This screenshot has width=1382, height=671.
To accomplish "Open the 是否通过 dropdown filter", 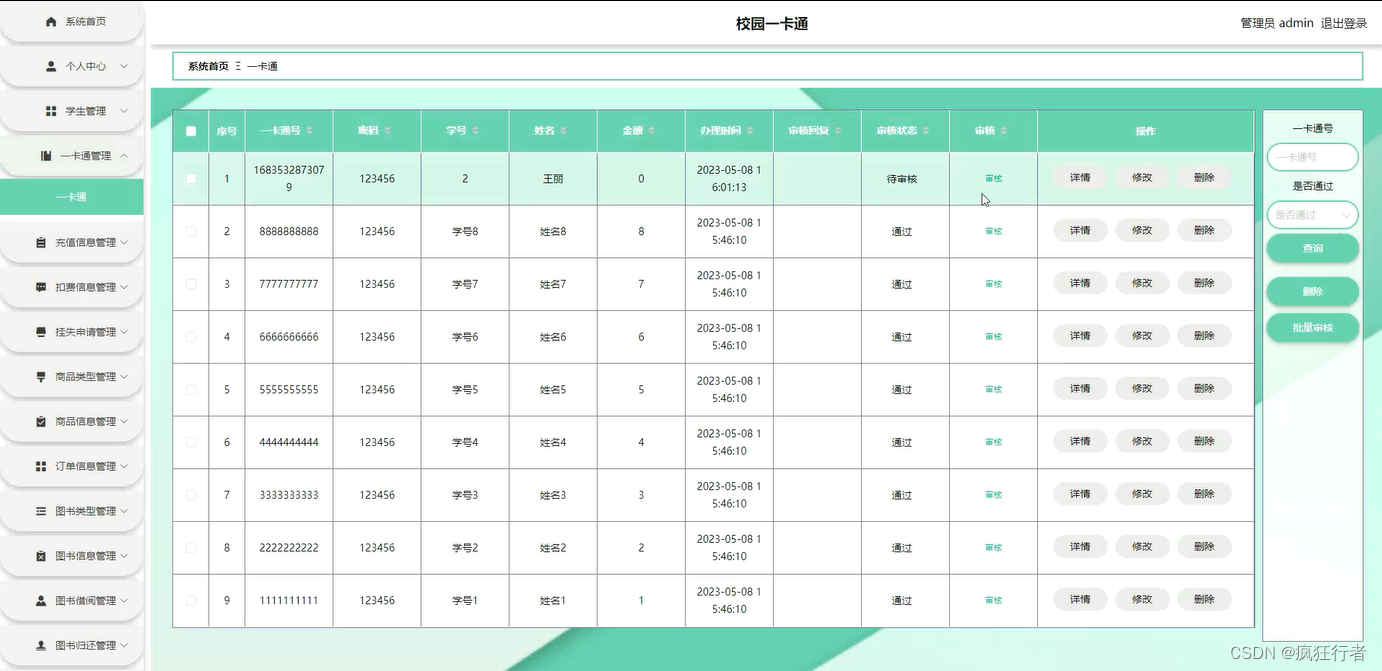I will tap(1312, 215).
